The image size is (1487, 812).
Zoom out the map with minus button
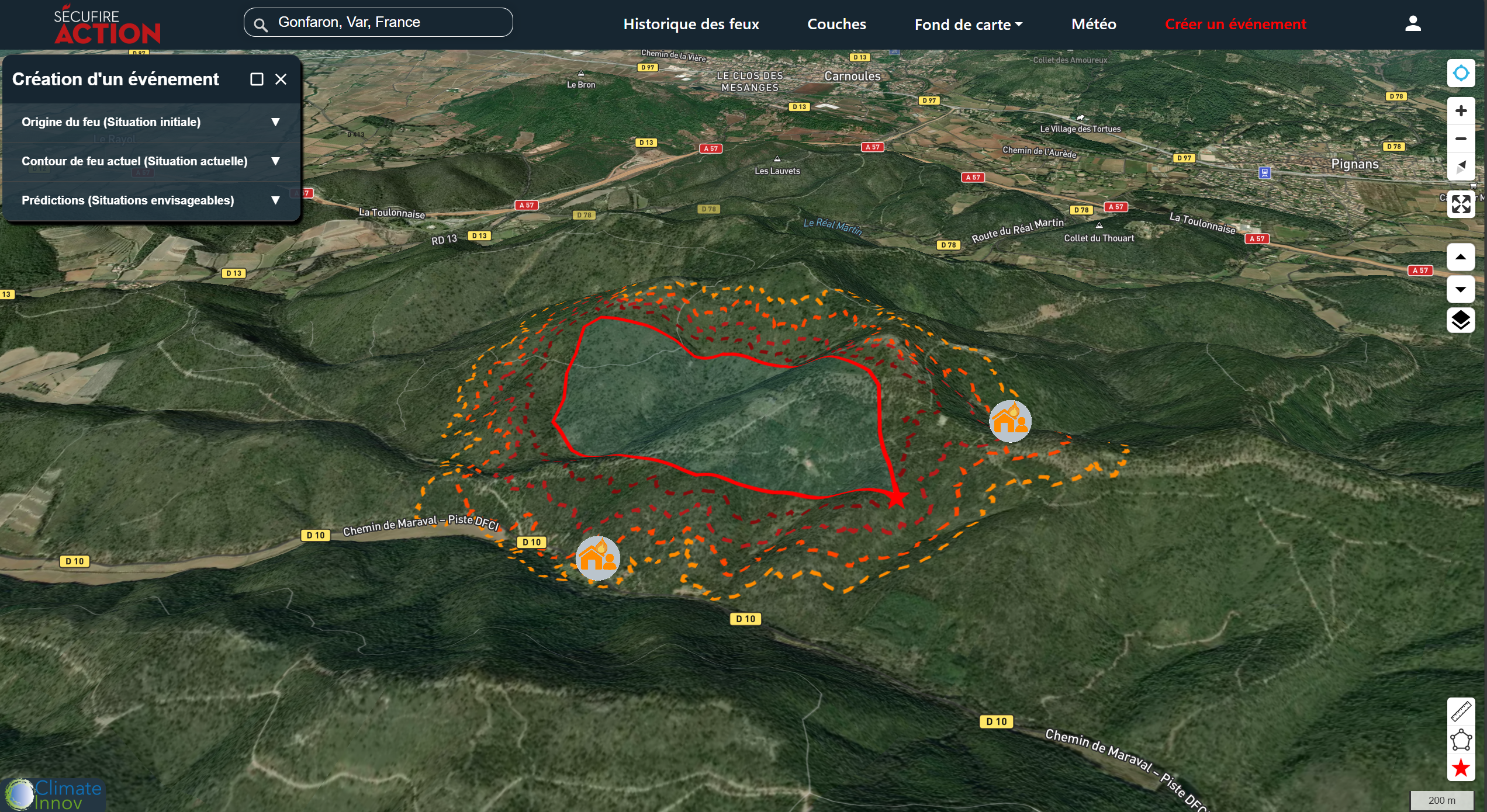[x=1461, y=139]
